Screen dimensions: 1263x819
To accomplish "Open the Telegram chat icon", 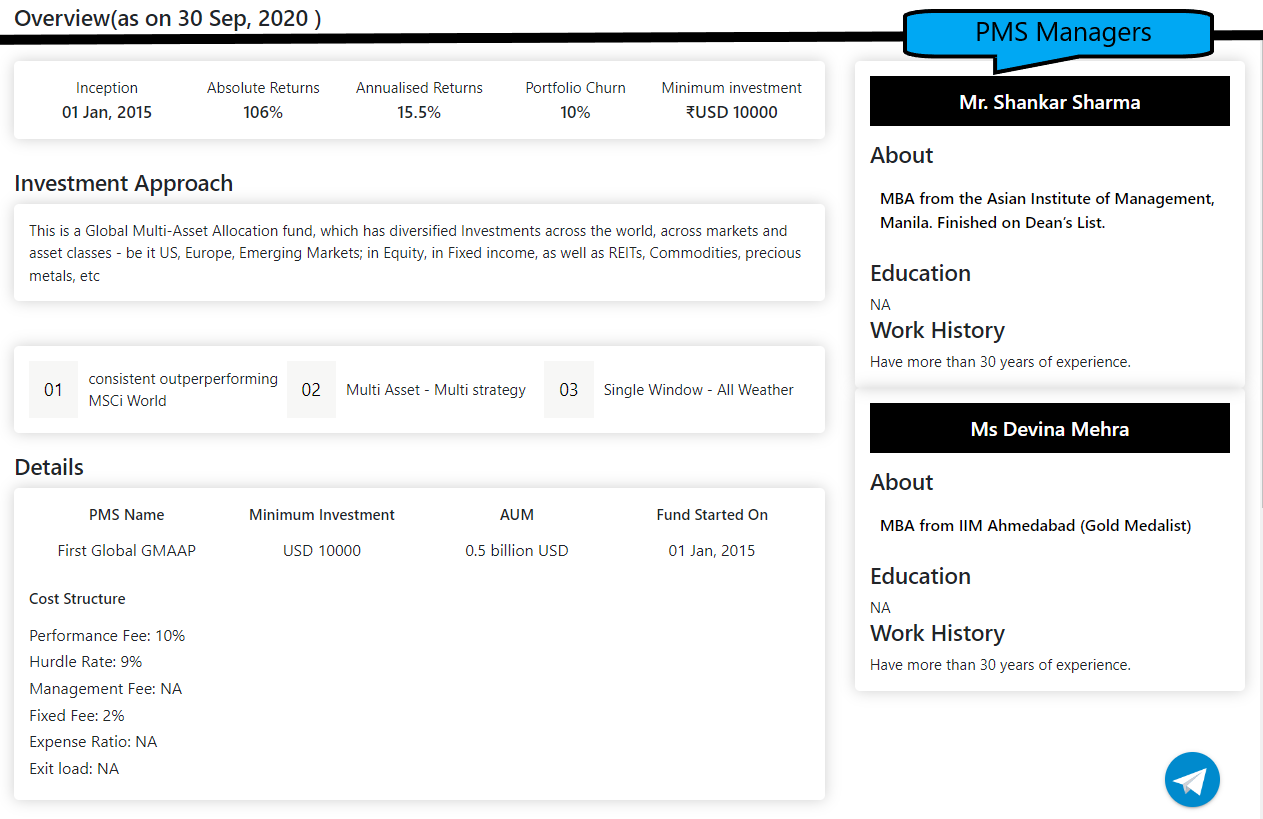I will (1192, 779).
